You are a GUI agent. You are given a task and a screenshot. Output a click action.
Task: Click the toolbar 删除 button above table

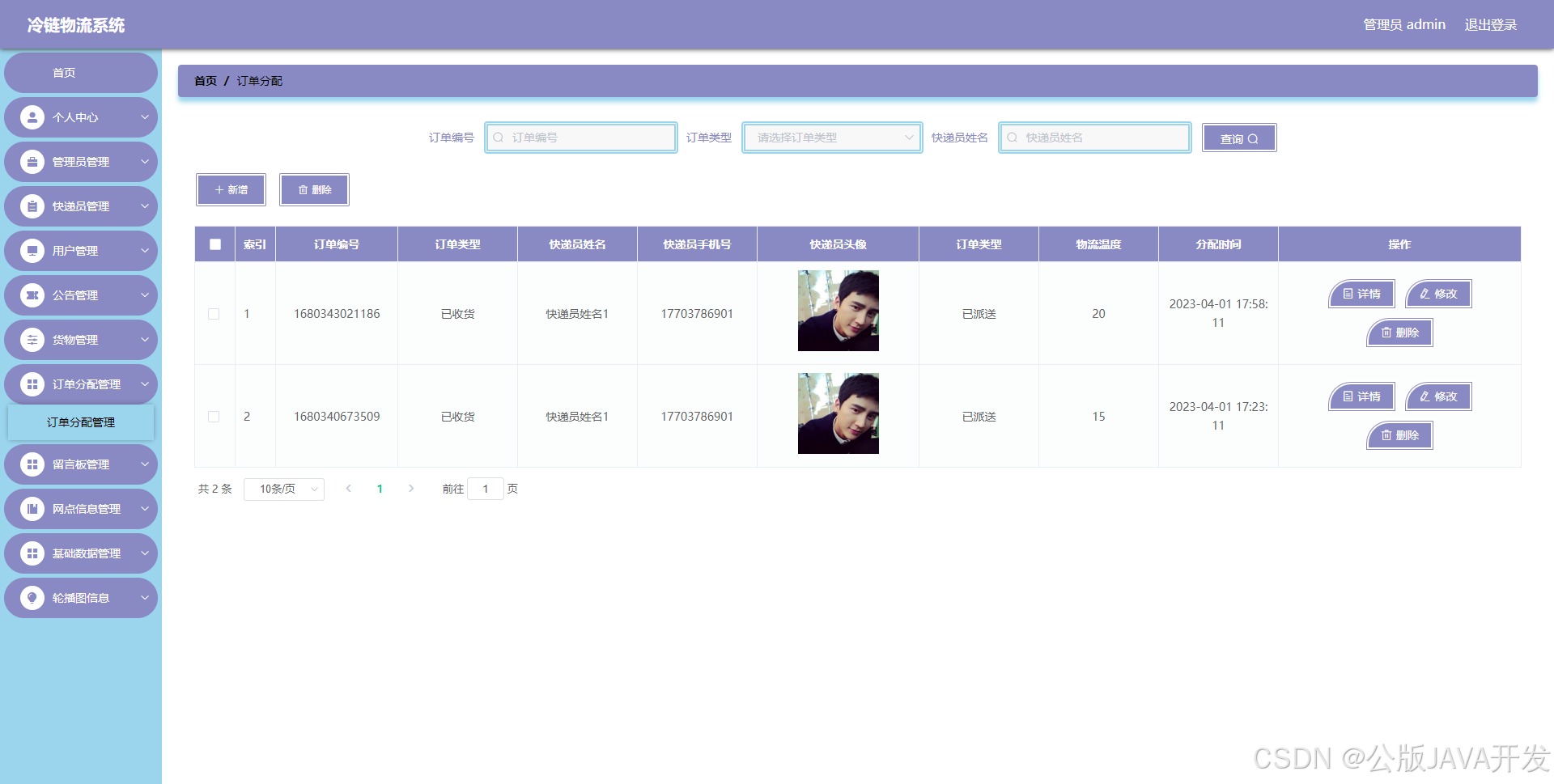coord(315,190)
